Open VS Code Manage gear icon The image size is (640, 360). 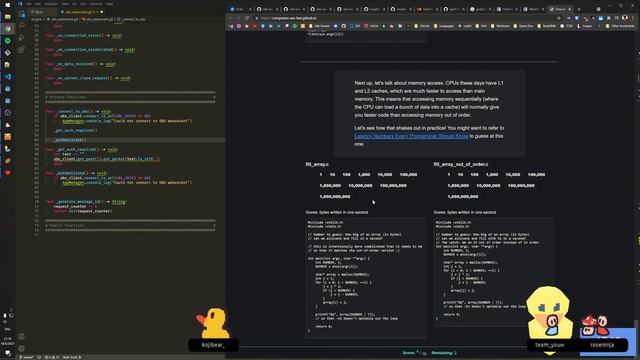pos(22,349)
